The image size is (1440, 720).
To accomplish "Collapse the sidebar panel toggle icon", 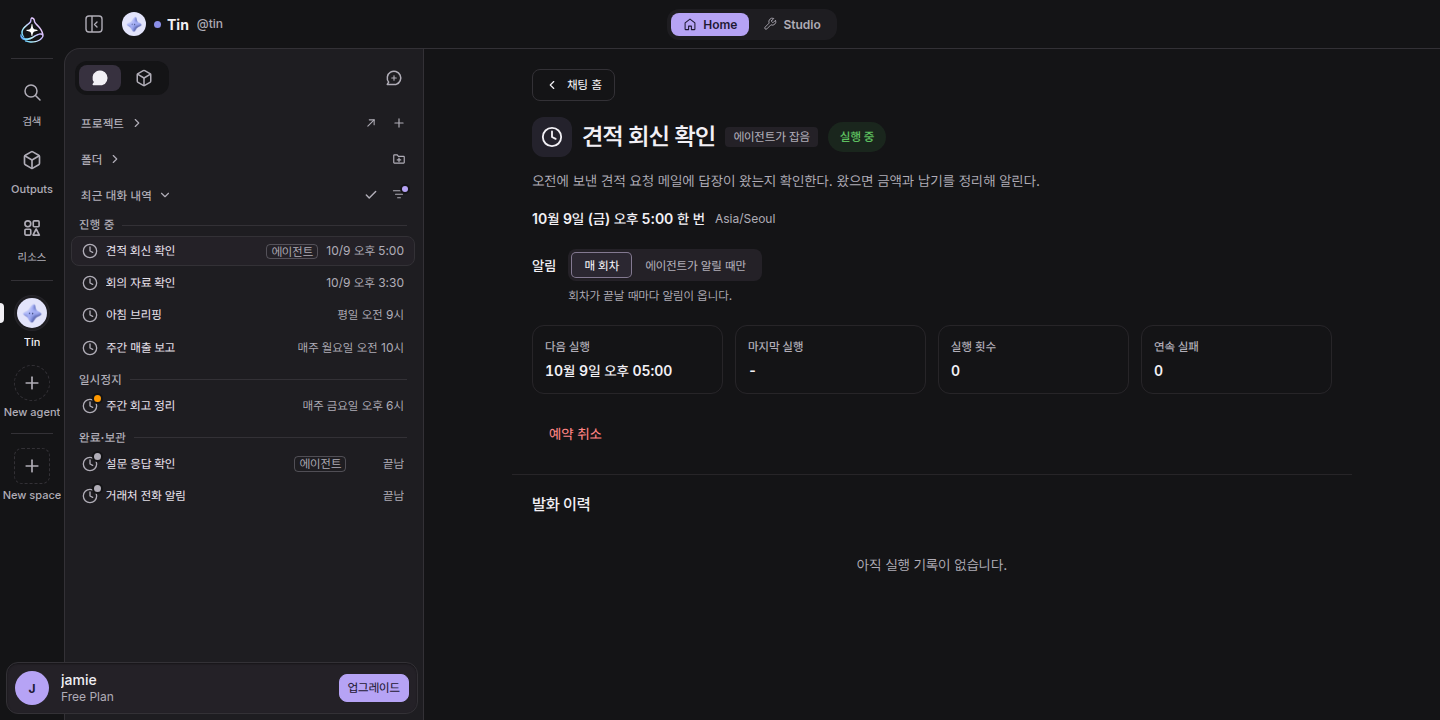I will coord(94,24).
